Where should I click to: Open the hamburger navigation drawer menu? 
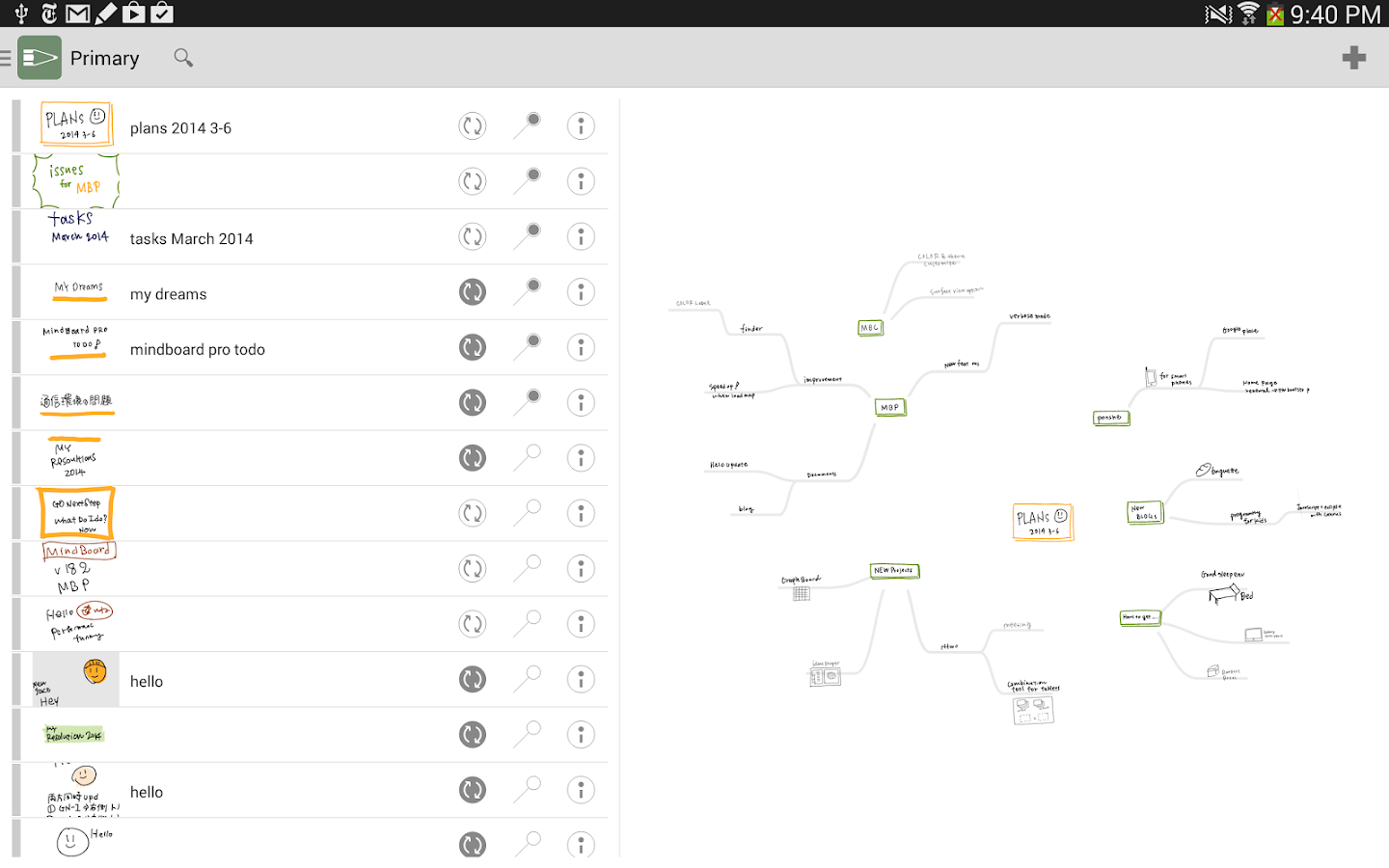7,59
